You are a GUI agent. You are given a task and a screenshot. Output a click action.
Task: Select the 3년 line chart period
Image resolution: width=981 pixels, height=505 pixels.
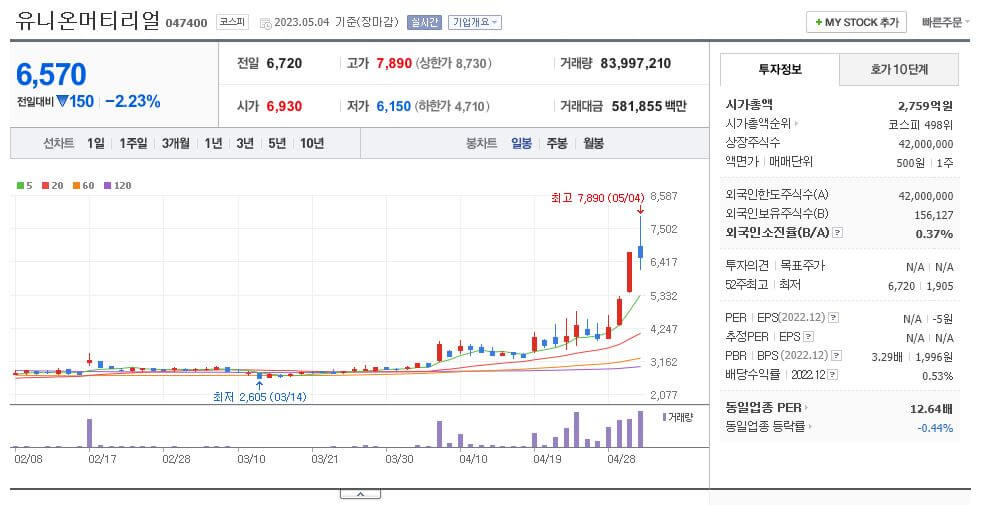click(245, 143)
